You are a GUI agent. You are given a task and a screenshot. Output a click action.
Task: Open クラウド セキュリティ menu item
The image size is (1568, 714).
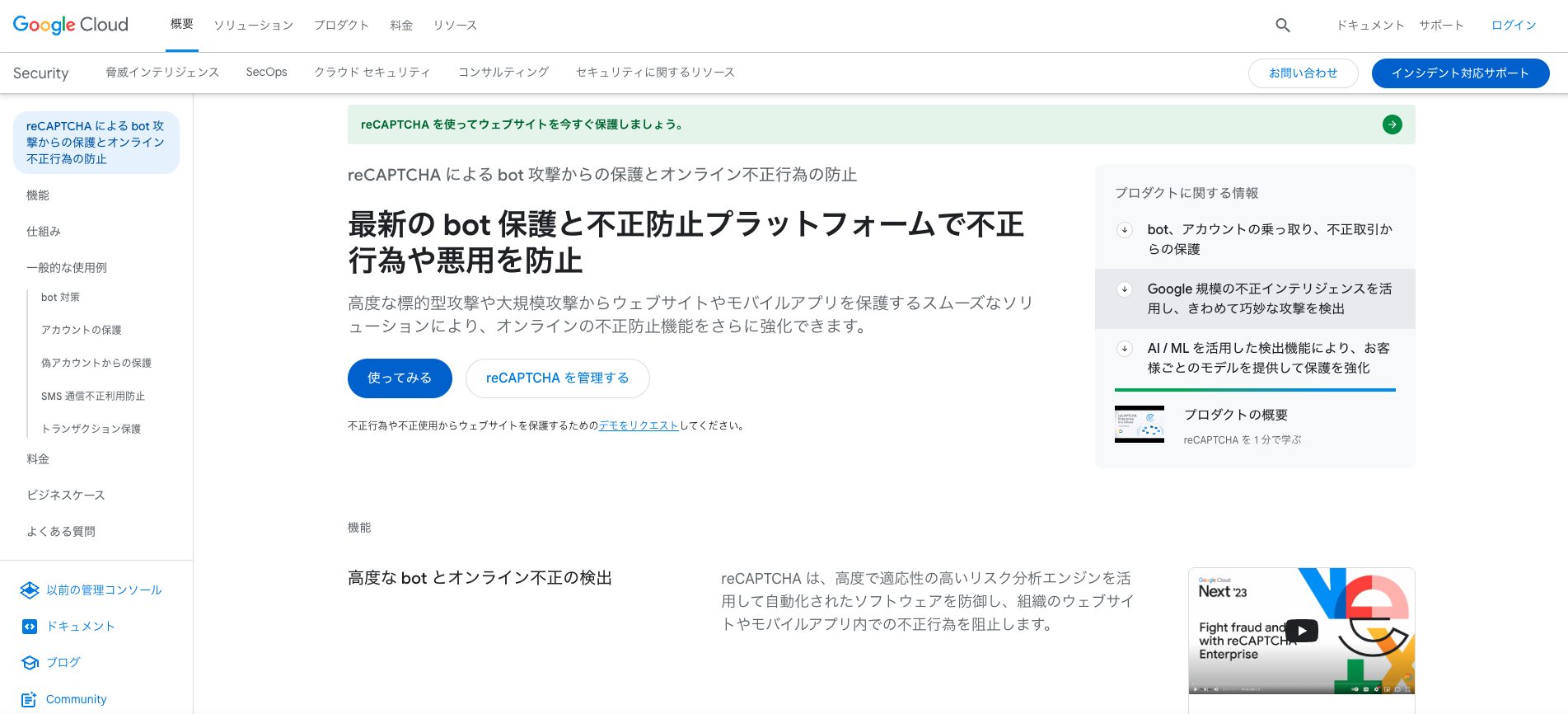point(372,73)
